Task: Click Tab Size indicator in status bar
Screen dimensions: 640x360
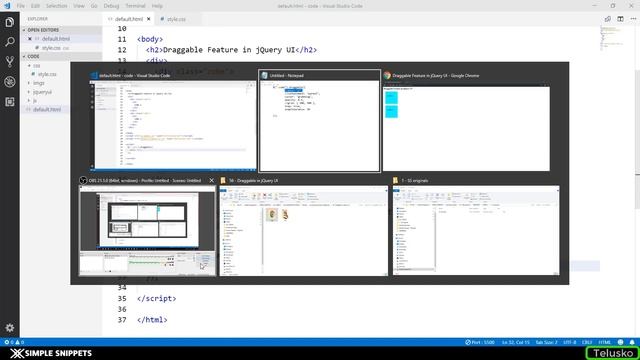Action: (546, 342)
